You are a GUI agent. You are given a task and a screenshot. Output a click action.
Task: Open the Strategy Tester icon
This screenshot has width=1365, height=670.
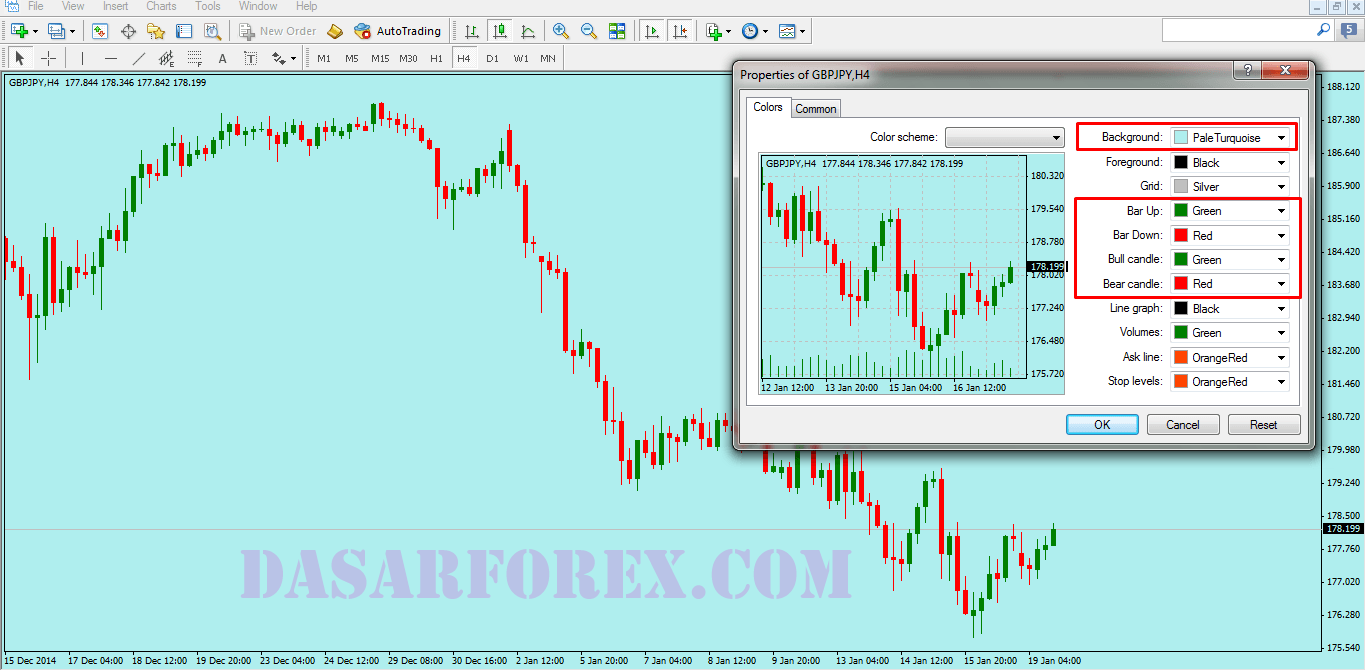tap(212, 31)
